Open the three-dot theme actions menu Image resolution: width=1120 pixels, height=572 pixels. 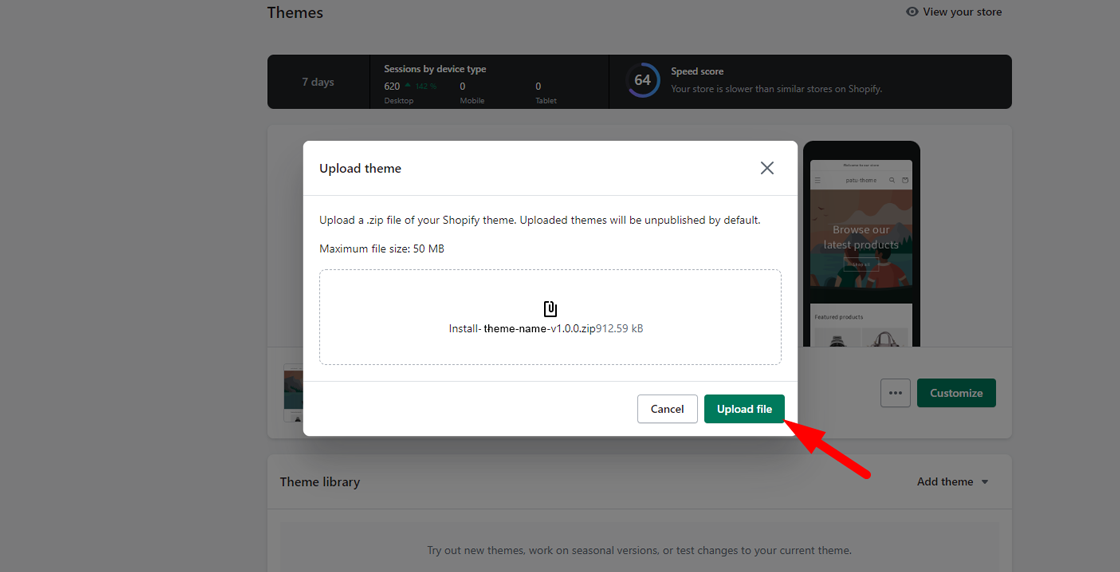coord(895,393)
